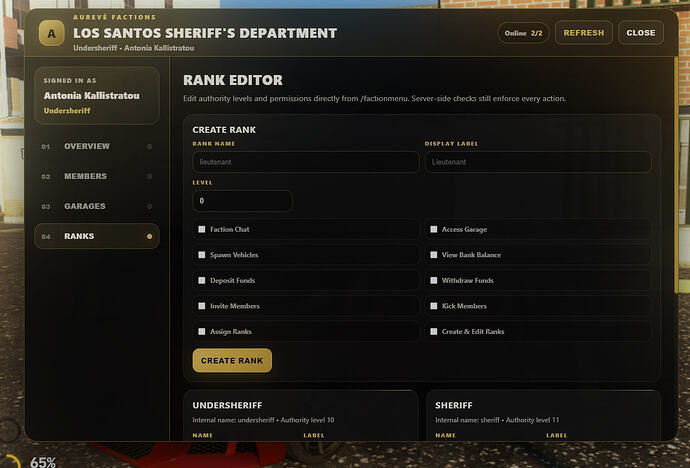Click the Create Rank button
The width and height of the screenshot is (690, 468).
click(232, 361)
